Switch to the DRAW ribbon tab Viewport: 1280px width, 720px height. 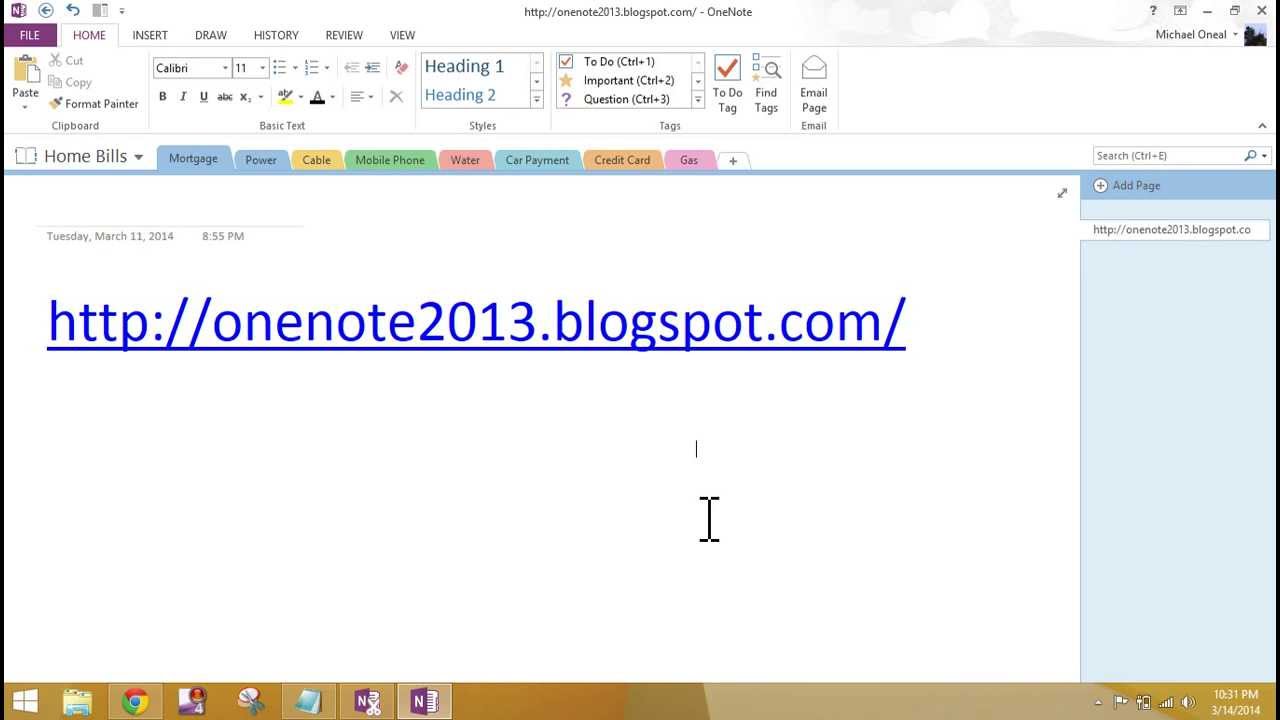coord(211,35)
